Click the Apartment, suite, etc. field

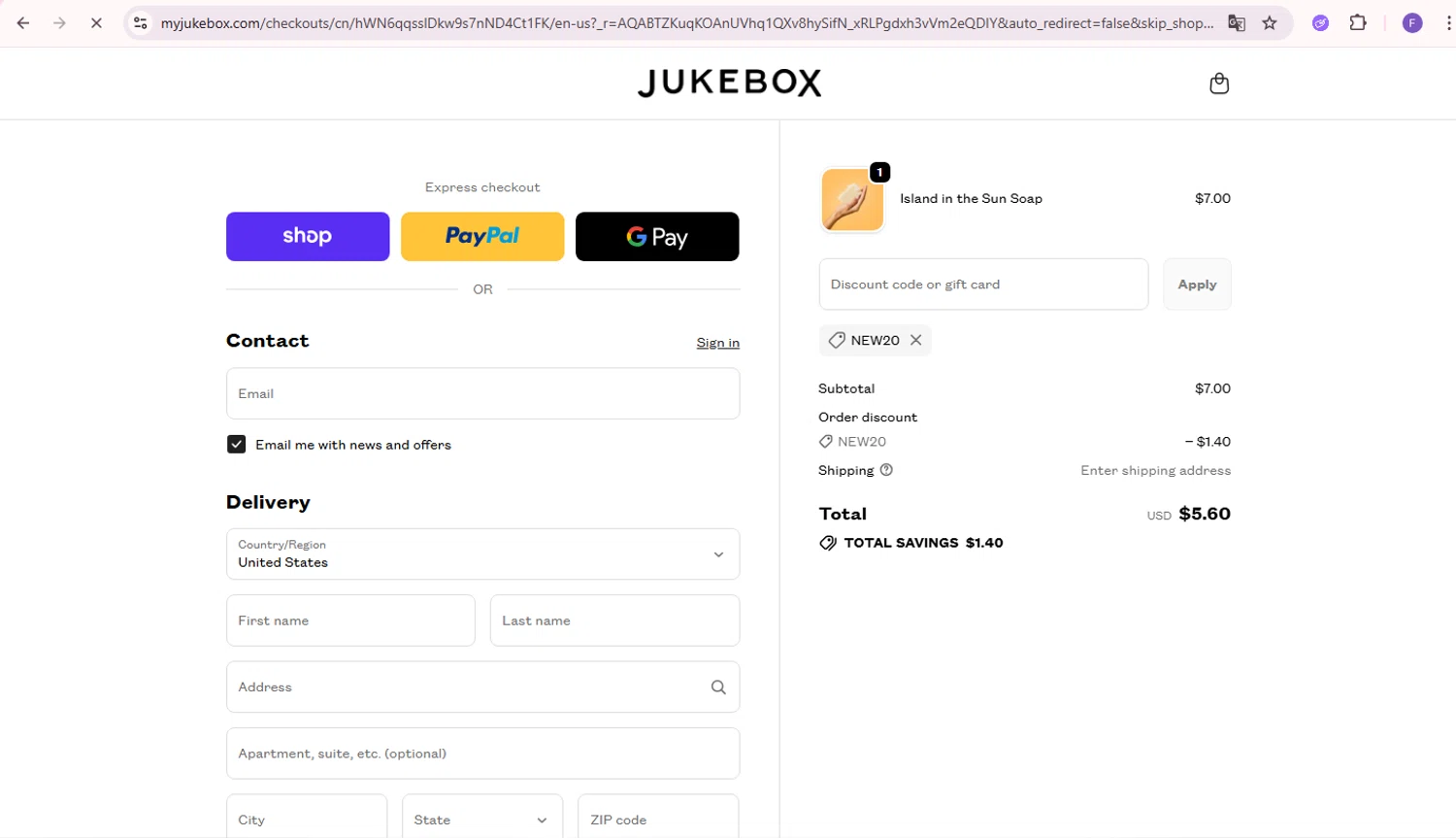point(482,754)
